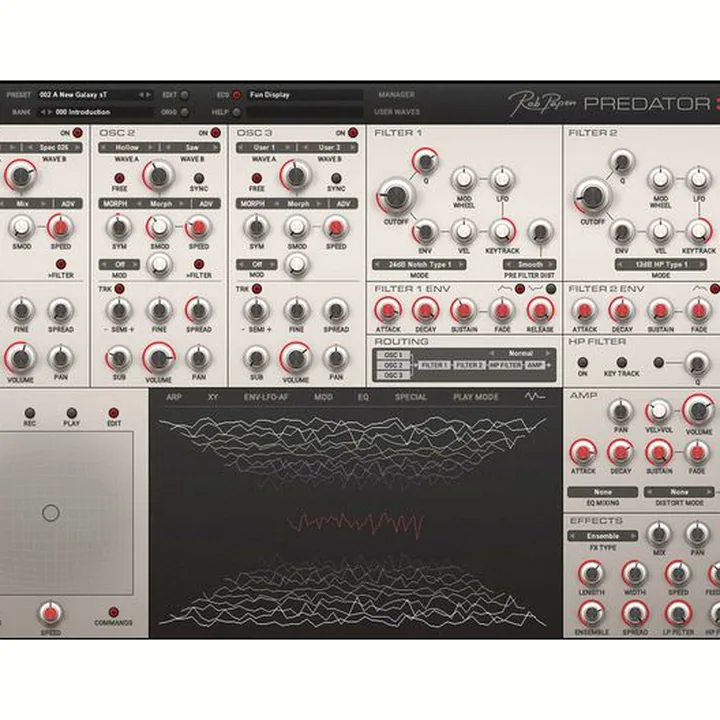This screenshot has height=720, width=720.
Task: Click AMP SUSTAIN knob
Action: point(658,453)
